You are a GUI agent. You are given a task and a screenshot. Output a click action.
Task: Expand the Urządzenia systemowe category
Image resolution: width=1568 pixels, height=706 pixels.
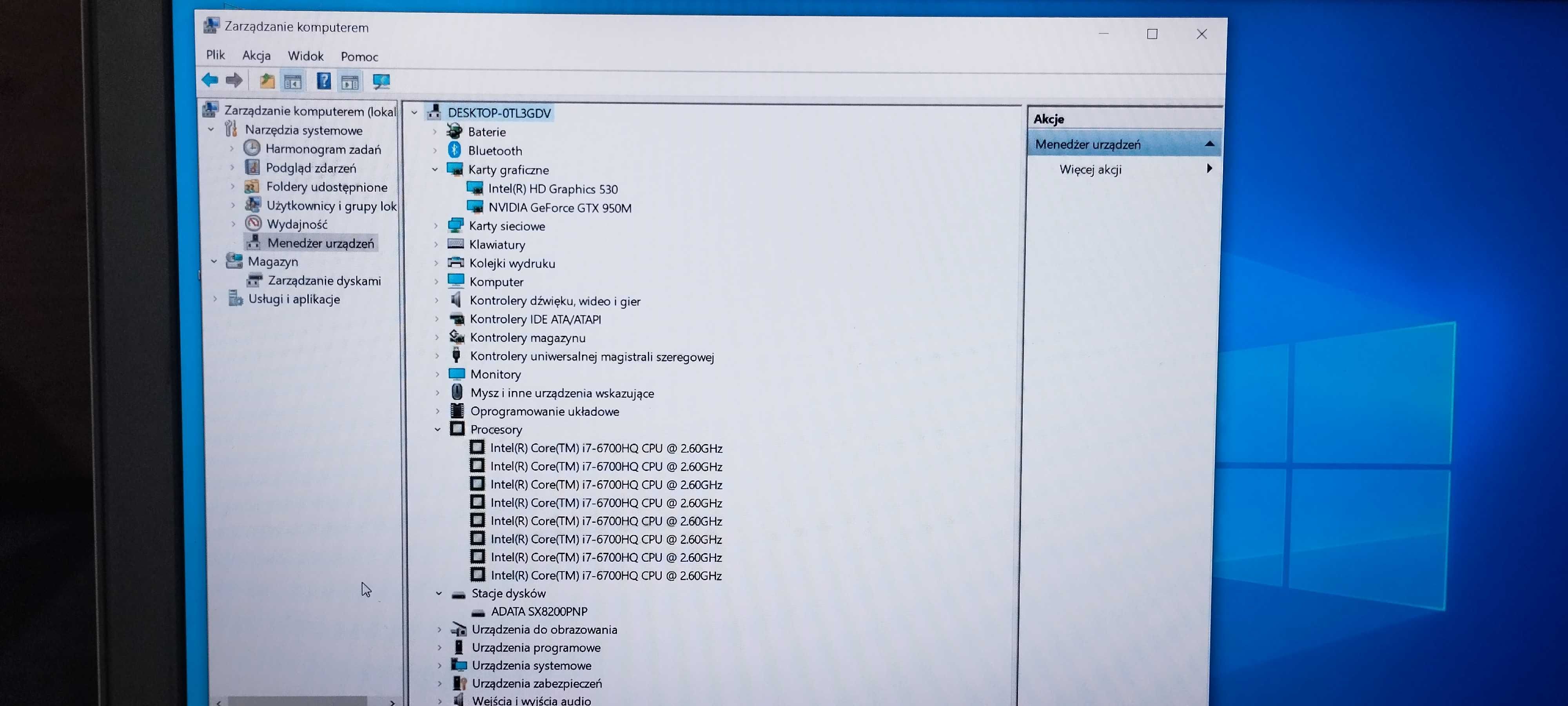pos(440,666)
